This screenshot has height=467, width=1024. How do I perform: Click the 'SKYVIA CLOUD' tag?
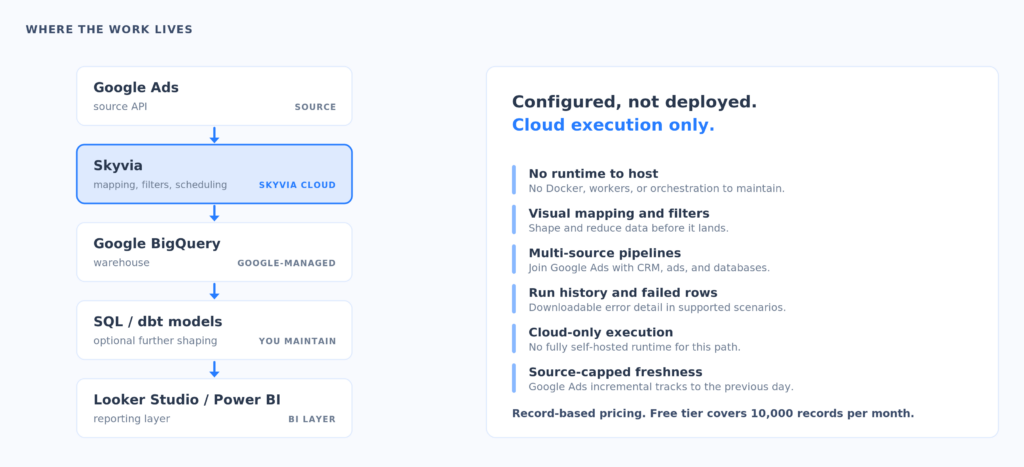point(297,185)
